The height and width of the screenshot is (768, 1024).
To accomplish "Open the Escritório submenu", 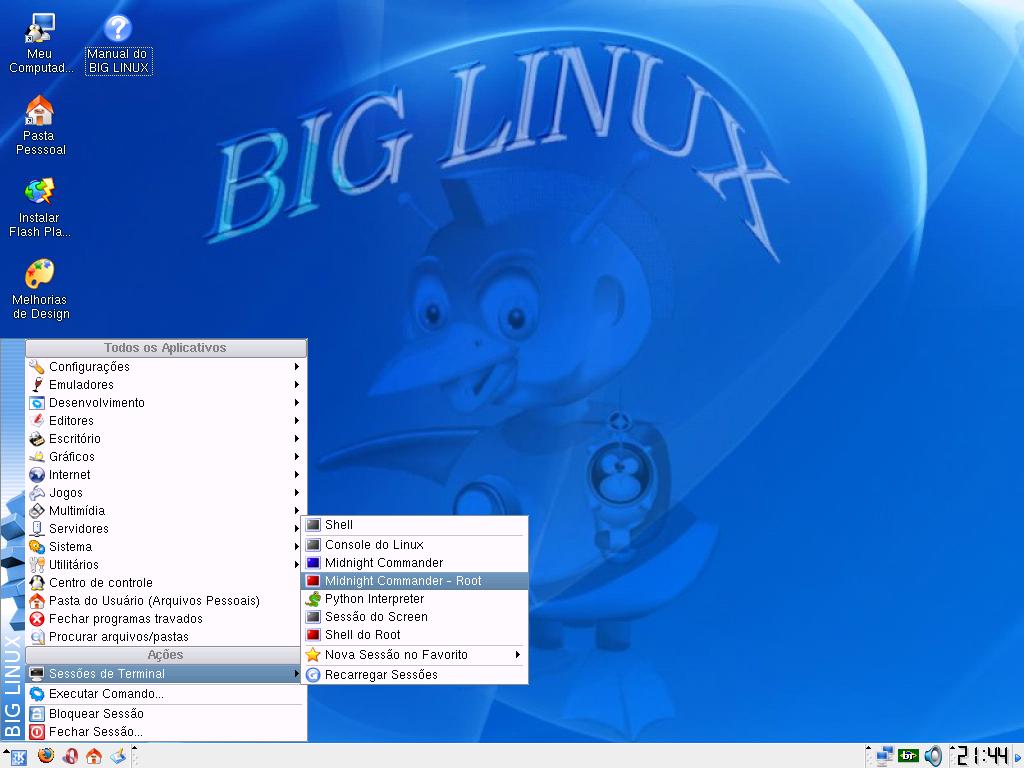I will [x=166, y=438].
